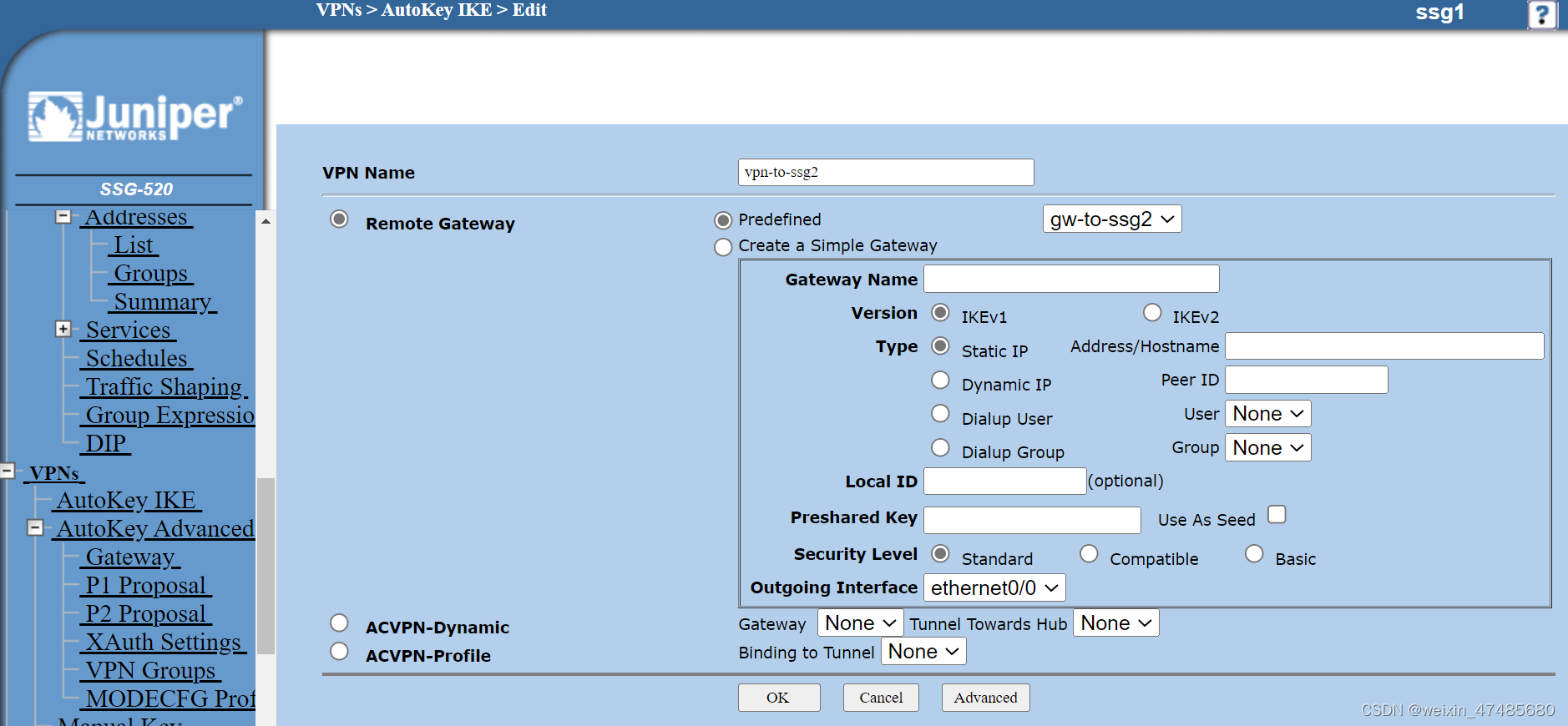
Task: Click the Juniper Networks logo
Action: [135, 117]
